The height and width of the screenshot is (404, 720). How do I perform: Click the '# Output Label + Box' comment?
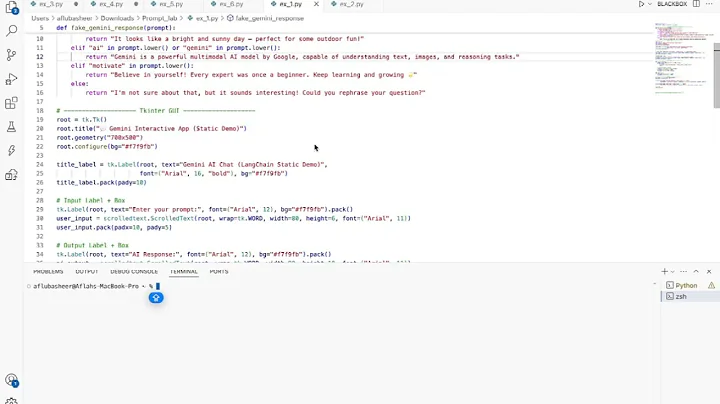(x=93, y=245)
